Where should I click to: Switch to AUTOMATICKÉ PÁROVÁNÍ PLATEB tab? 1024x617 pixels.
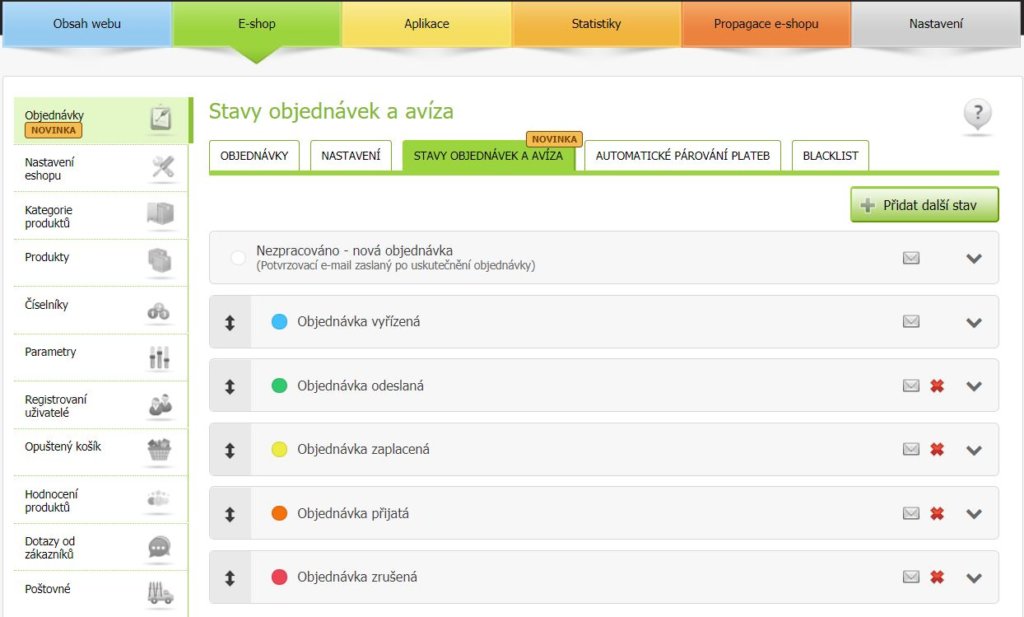coord(682,155)
